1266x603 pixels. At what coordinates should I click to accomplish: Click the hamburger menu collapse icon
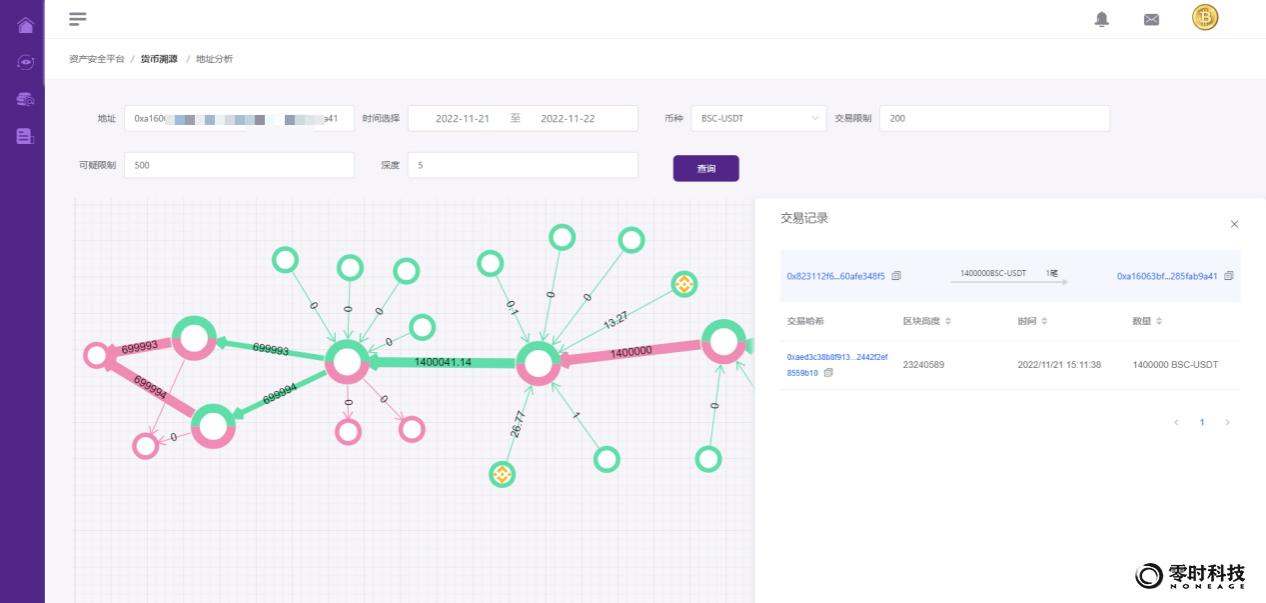point(77,19)
